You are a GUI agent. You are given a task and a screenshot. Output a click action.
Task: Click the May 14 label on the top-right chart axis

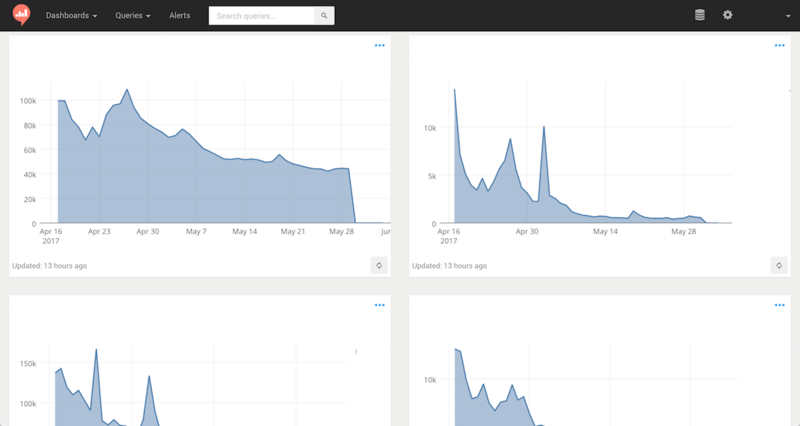pyautogui.click(x=605, y=232)
